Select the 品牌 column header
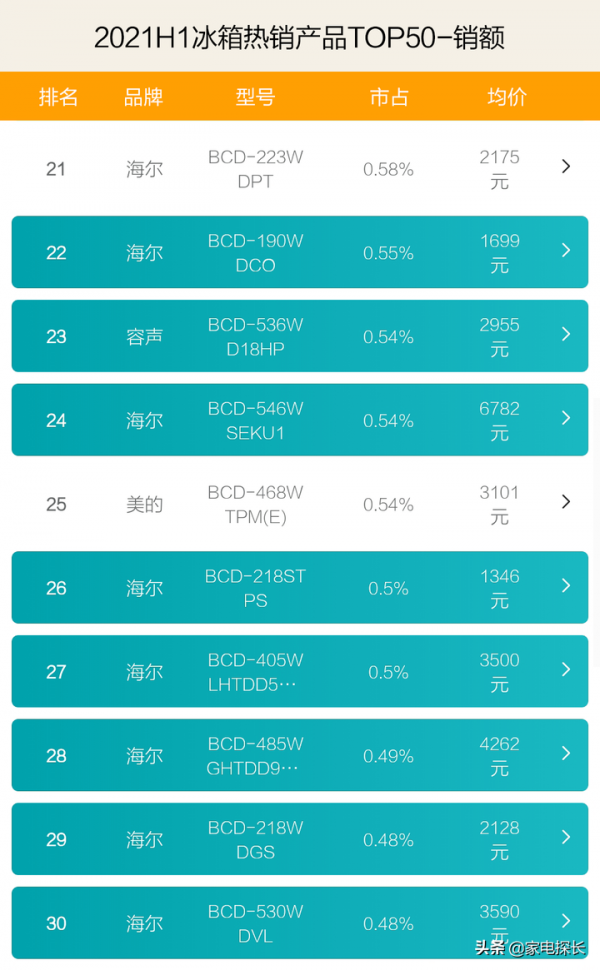 pos(143,97)
